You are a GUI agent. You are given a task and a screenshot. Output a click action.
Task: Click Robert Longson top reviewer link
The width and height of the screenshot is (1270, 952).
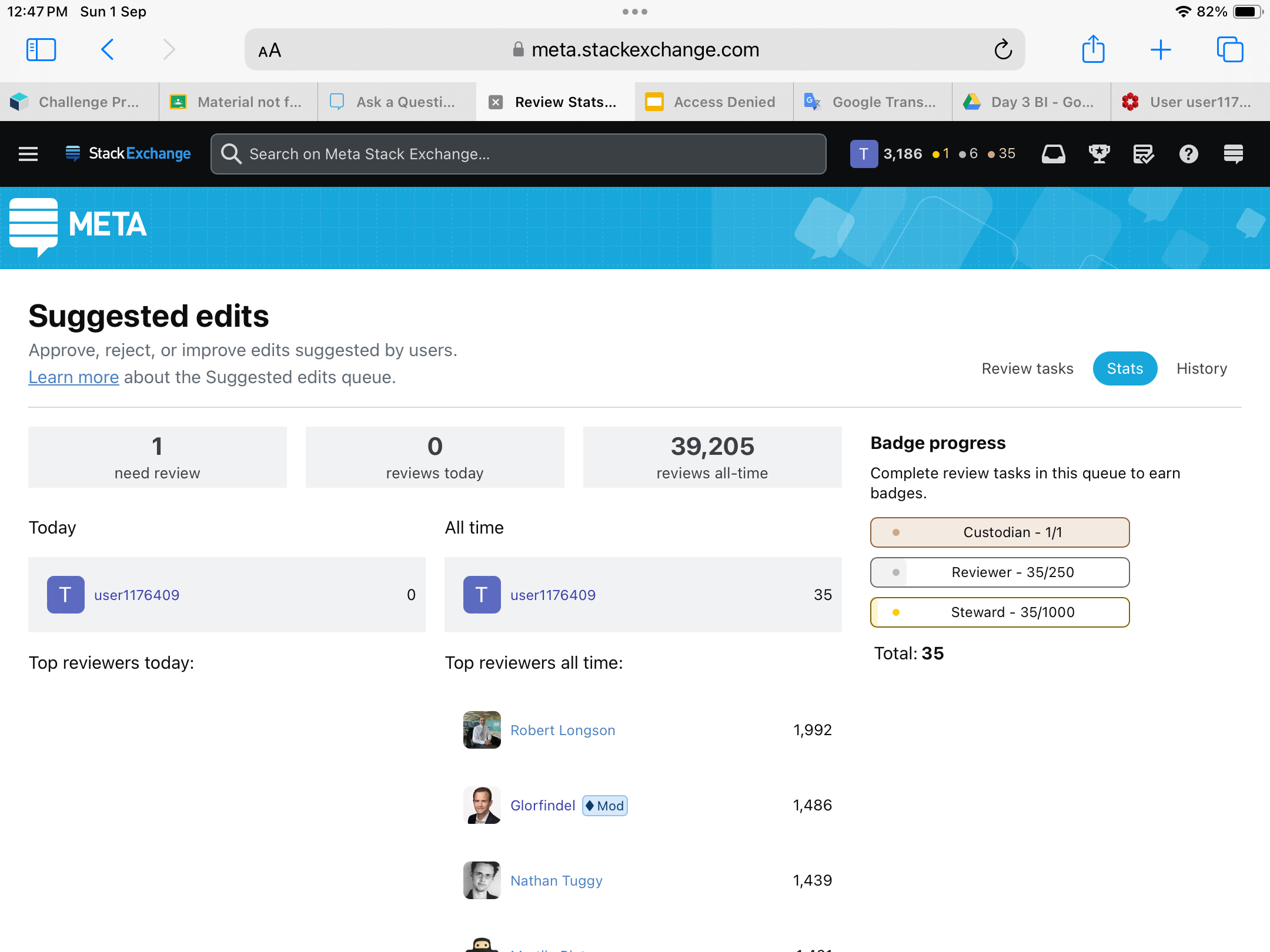click(x=563, y=729)
